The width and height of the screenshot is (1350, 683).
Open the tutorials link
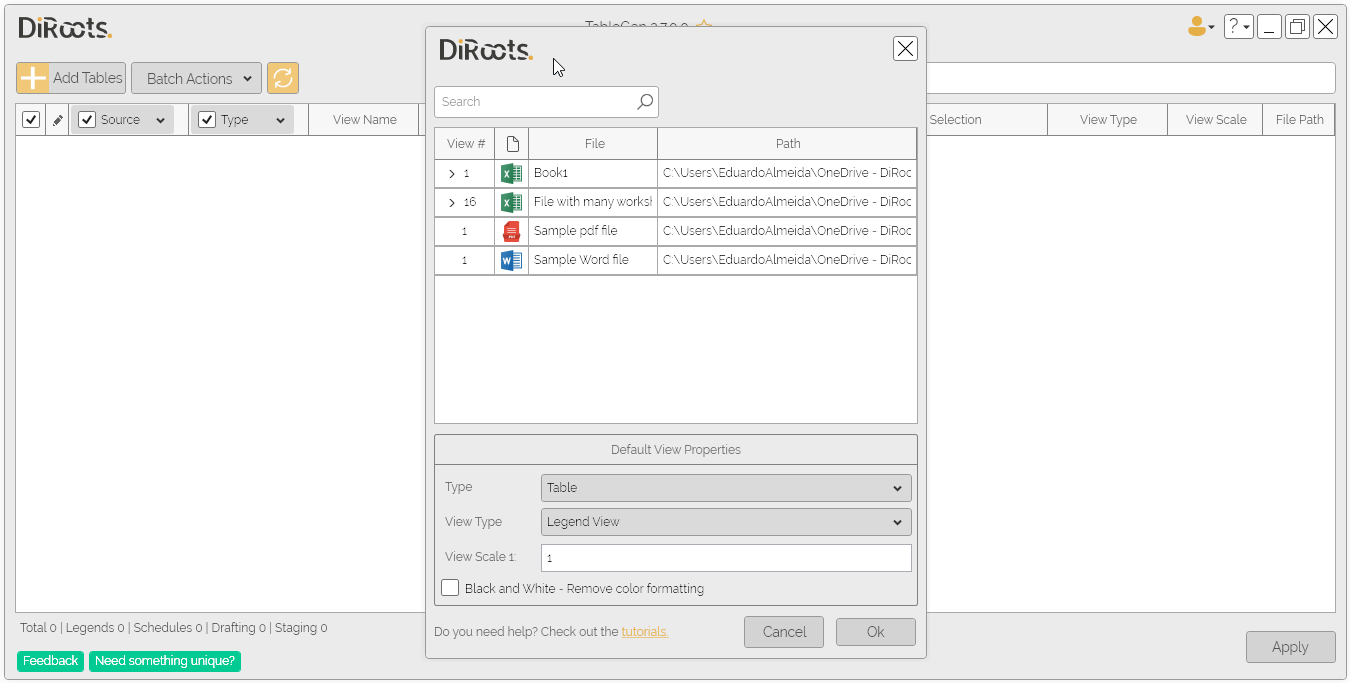644,632
